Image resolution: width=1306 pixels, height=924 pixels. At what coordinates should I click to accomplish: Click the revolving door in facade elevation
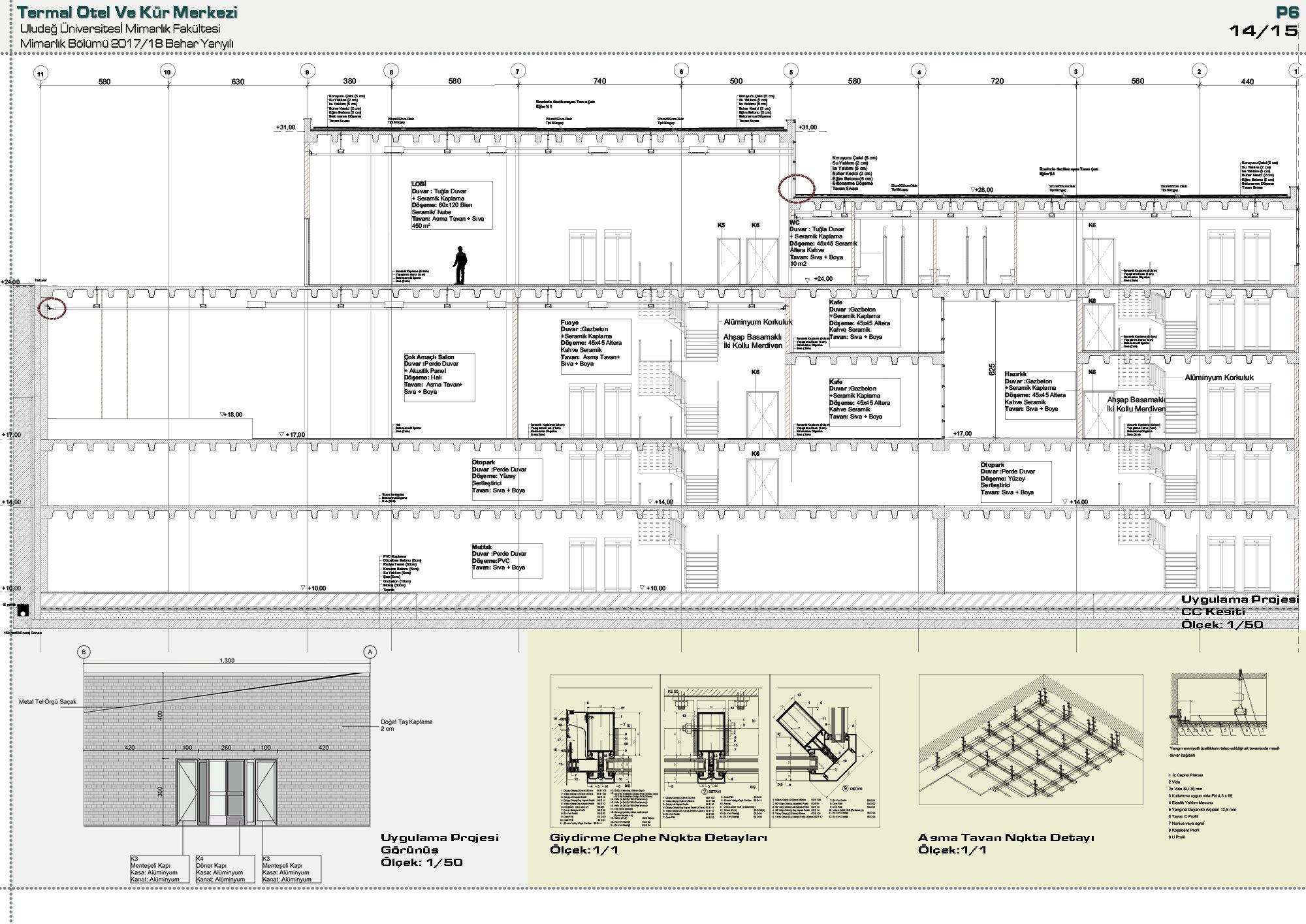coord(227,791)
